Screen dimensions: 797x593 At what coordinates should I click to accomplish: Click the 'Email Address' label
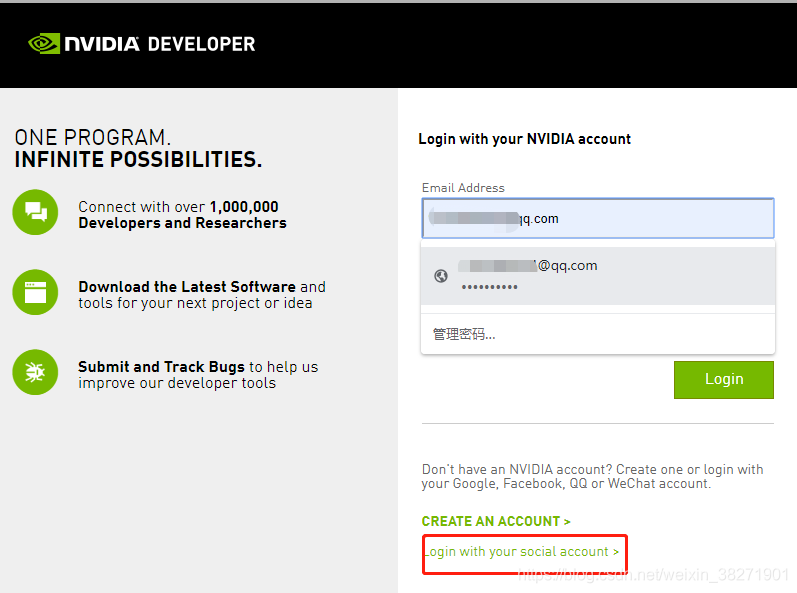click(463, 188)
